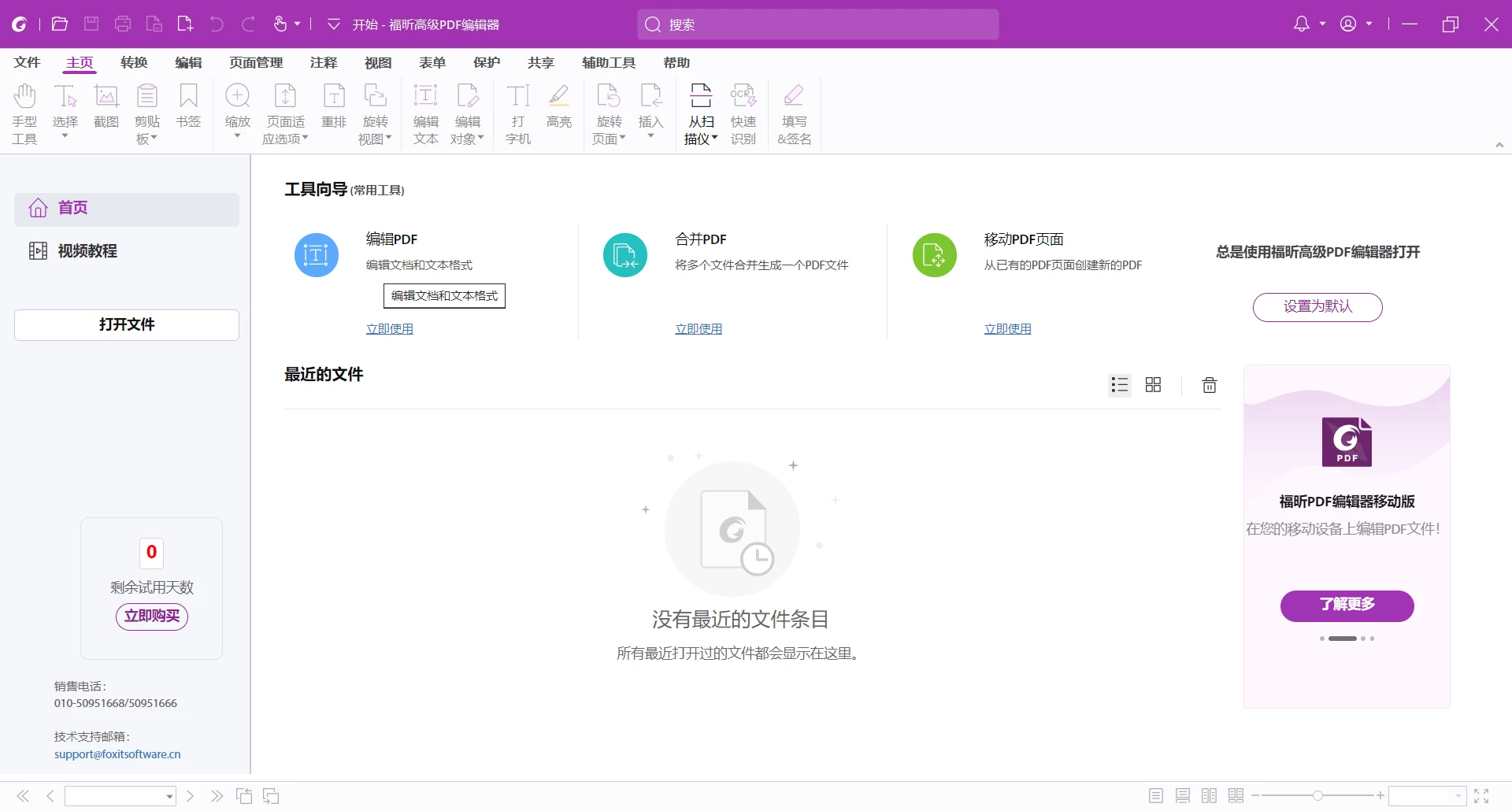
Task: Click the Move PDF pages (移动PDF页面) green icon
Action: 935,255
